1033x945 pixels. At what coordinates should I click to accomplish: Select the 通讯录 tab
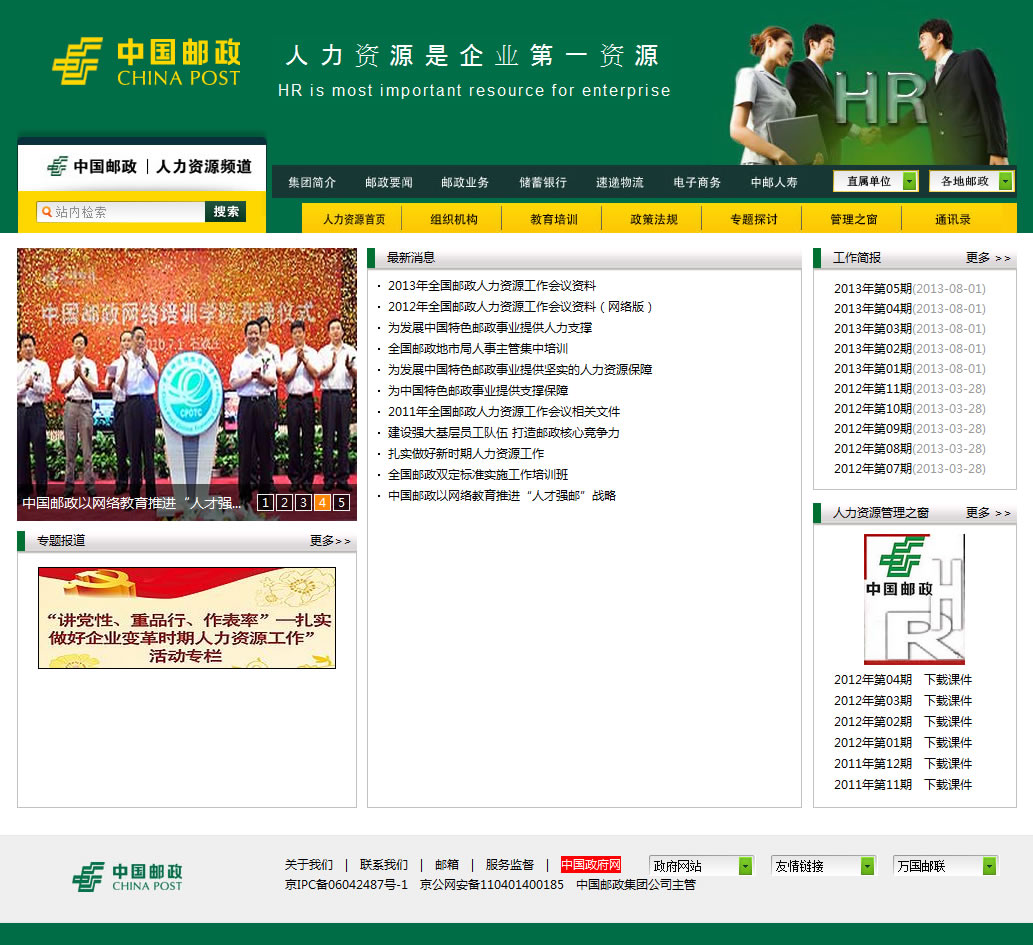click(953, 219)
